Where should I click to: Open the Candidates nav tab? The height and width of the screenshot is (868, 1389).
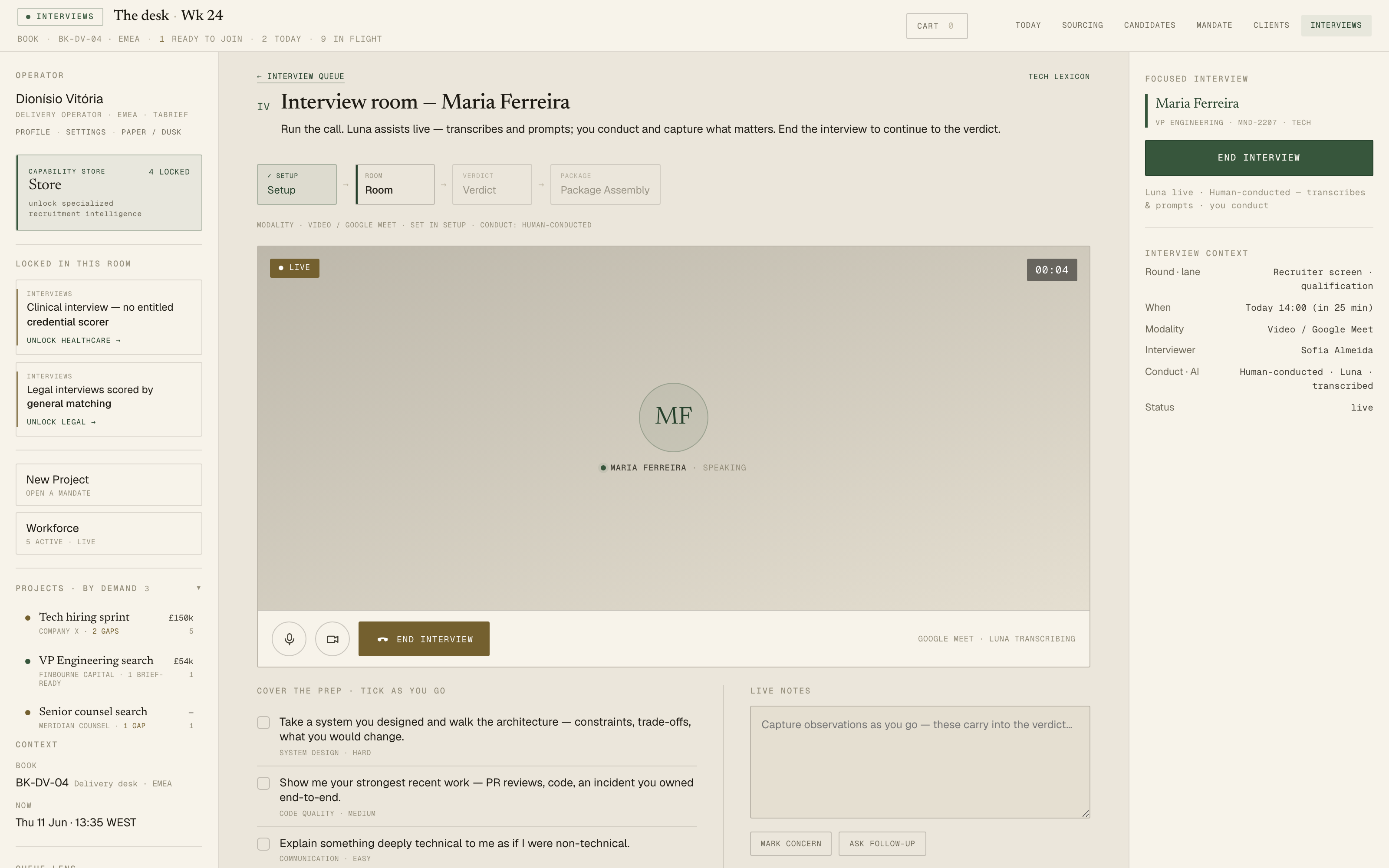[x=1150, y=25]
